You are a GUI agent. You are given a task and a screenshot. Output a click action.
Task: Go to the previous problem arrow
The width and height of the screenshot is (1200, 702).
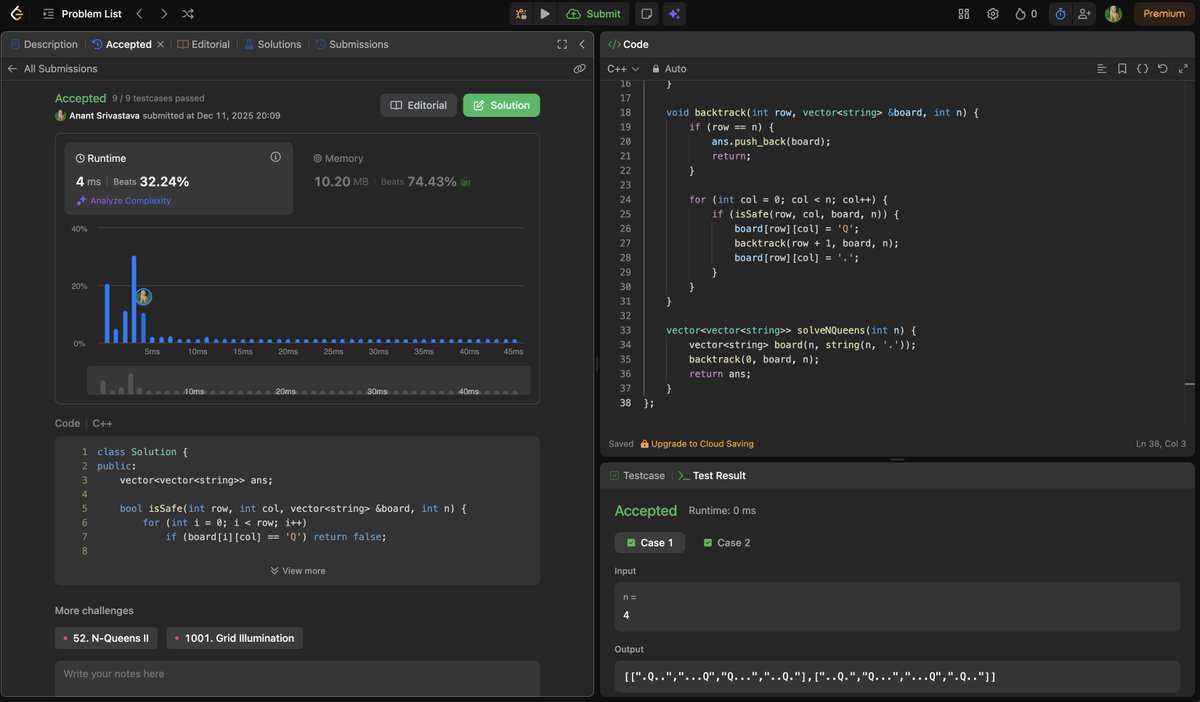pos(139,14)
